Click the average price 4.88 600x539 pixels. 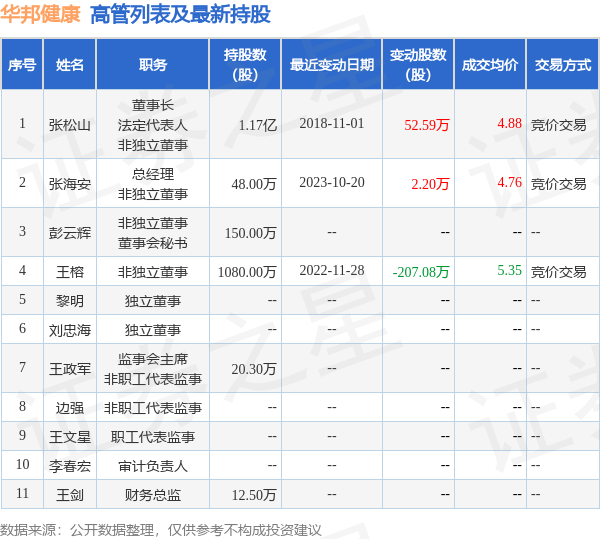click(x=509, y=123)
